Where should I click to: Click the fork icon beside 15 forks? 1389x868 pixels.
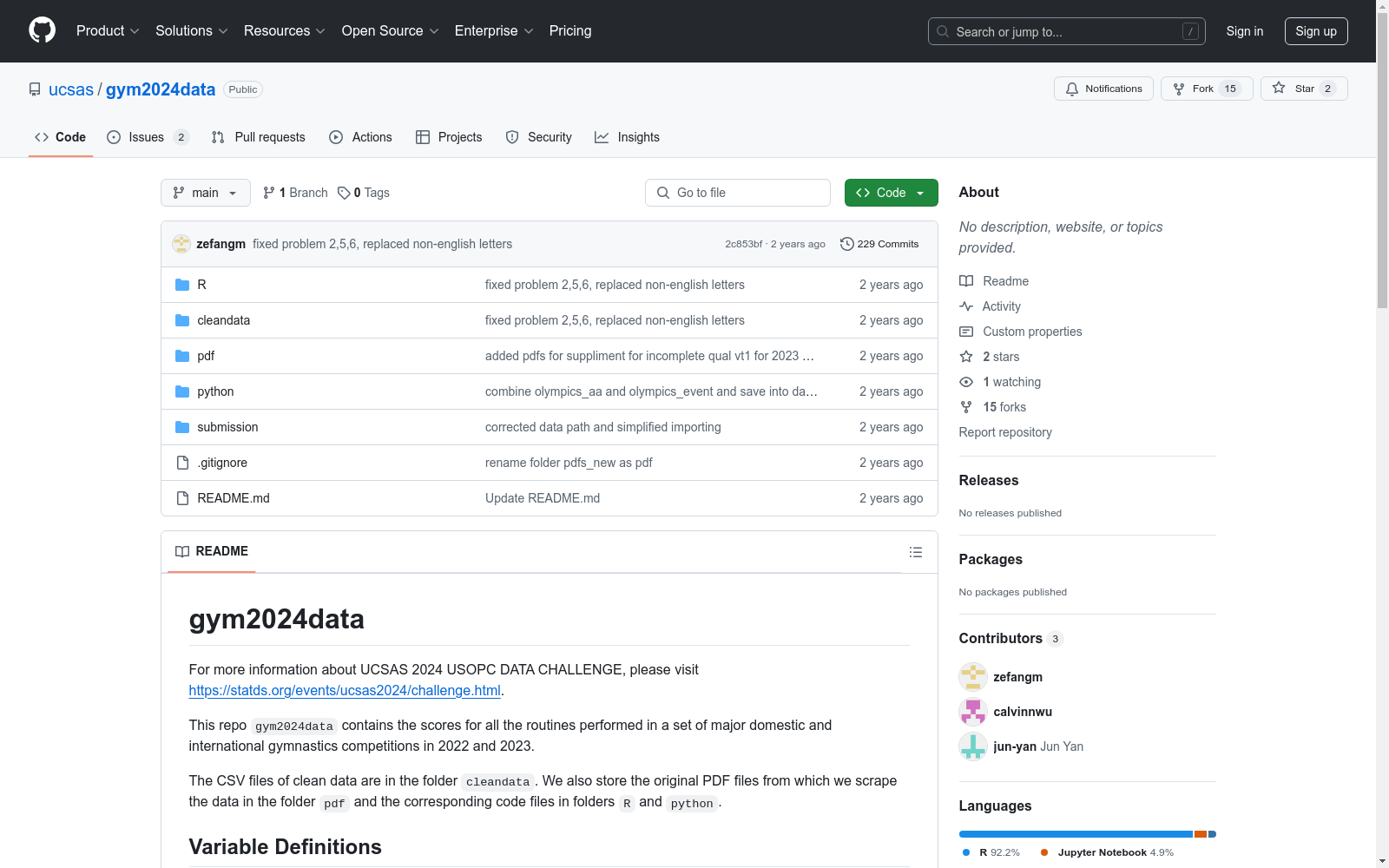966,407
